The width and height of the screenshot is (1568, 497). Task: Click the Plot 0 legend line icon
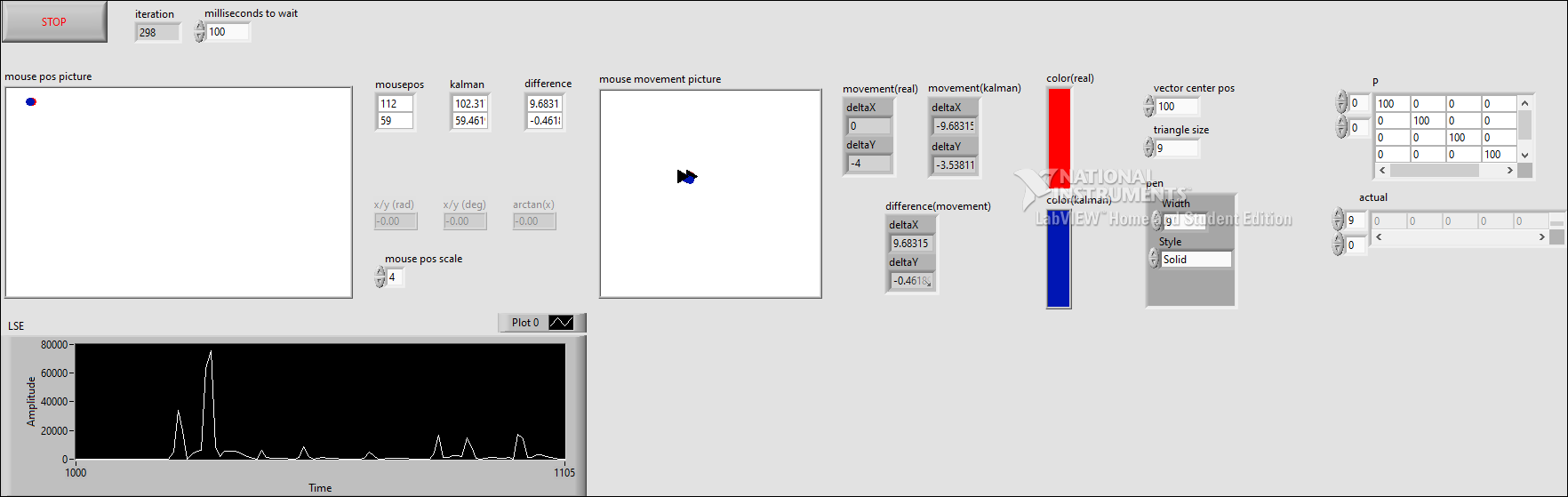pyautogui.click(x=561, y=323)
